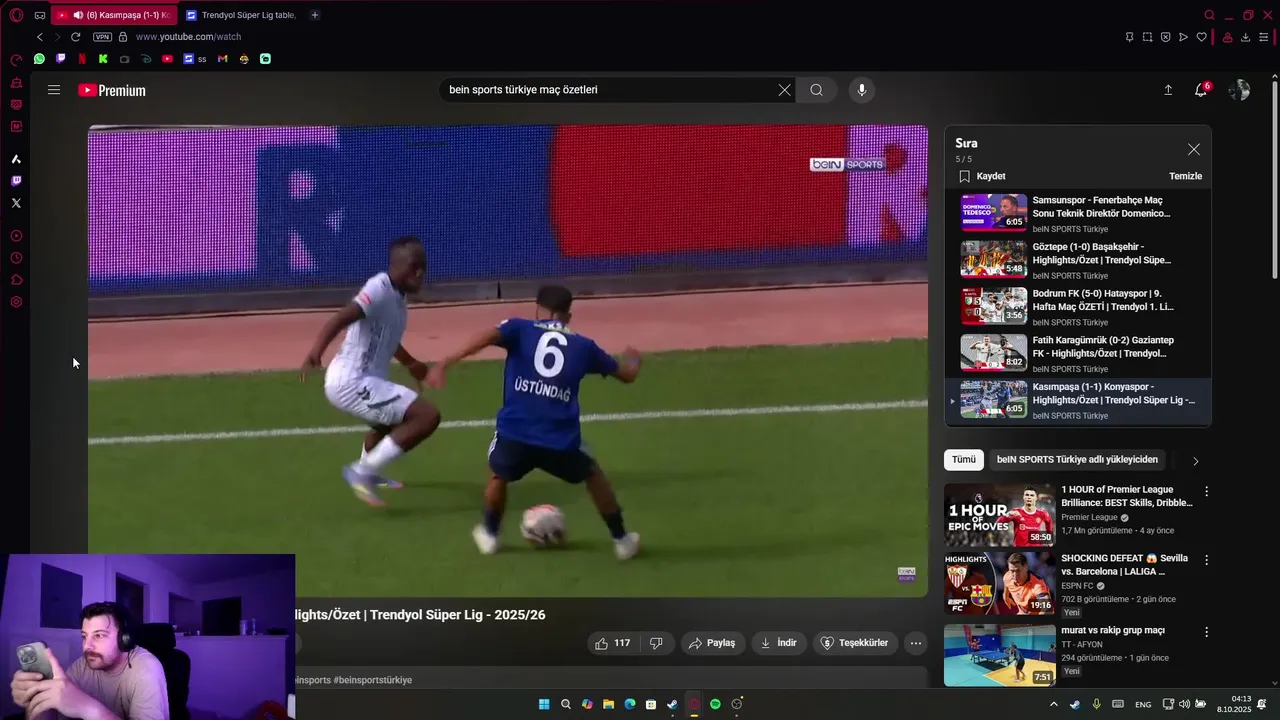The height and width of the screenshot is (720, 1280).
Task: Open more actions menu below the video
Action: tap(916, 643)
